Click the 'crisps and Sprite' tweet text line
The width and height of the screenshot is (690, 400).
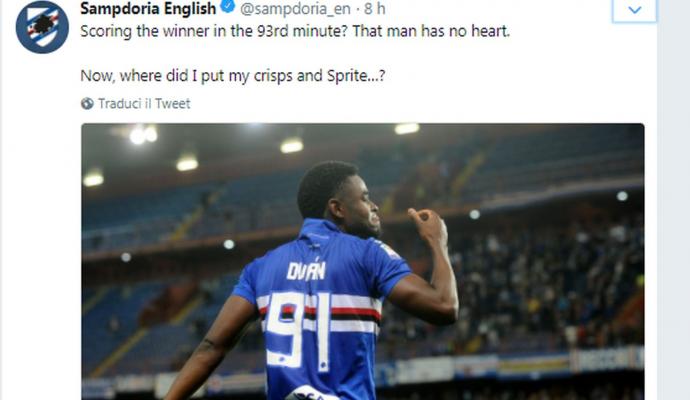(x=233, y=76)
